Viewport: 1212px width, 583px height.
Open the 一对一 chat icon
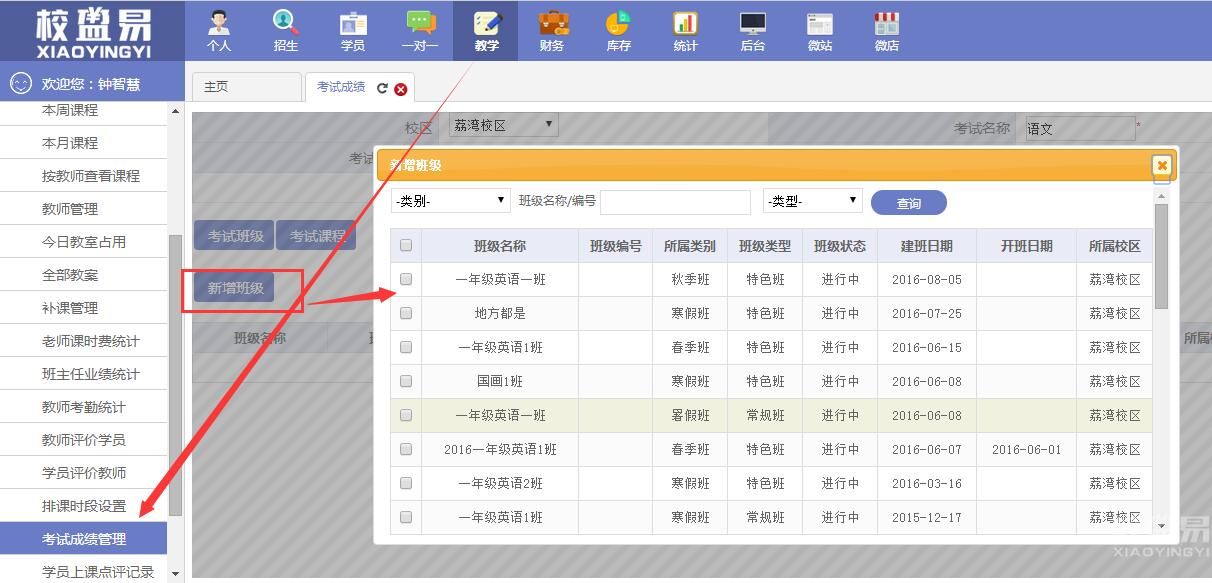(x=420, y=30)
